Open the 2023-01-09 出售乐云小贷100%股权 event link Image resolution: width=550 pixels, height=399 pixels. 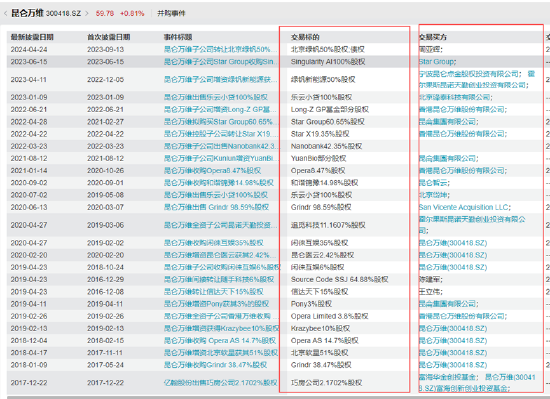point(216,97)
